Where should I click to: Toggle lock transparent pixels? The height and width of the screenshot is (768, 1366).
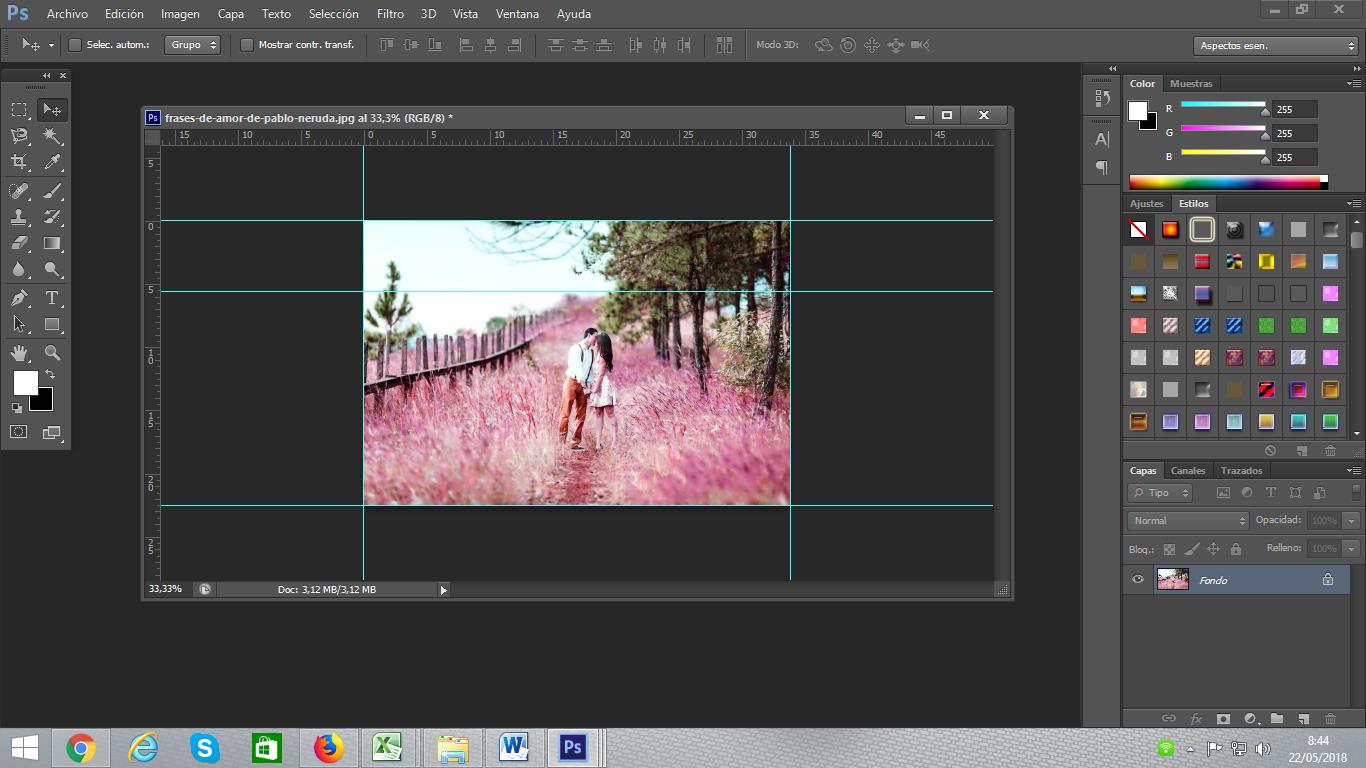tap(1169, 549)
